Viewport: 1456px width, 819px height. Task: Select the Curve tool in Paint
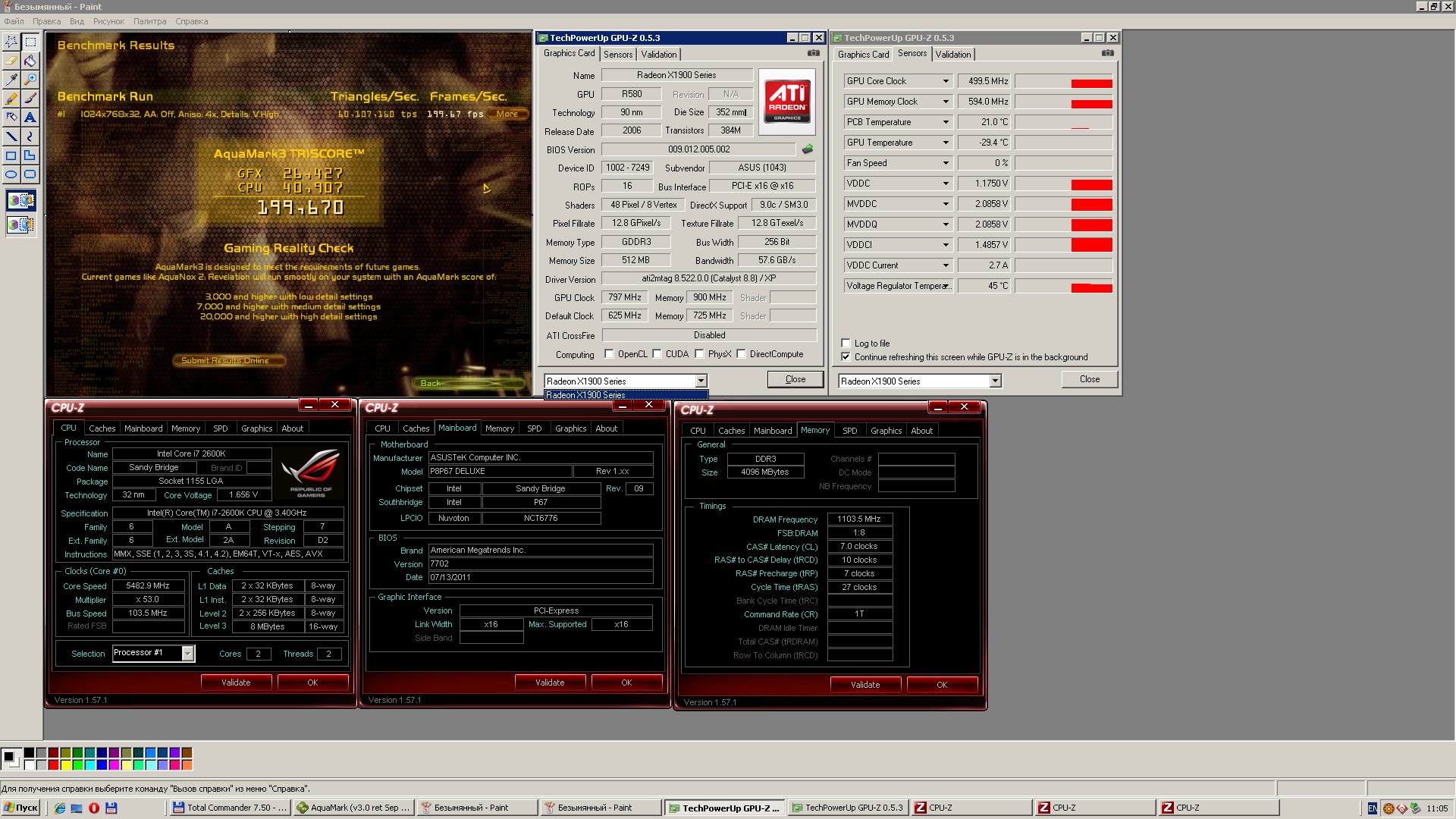click(30, 136)
